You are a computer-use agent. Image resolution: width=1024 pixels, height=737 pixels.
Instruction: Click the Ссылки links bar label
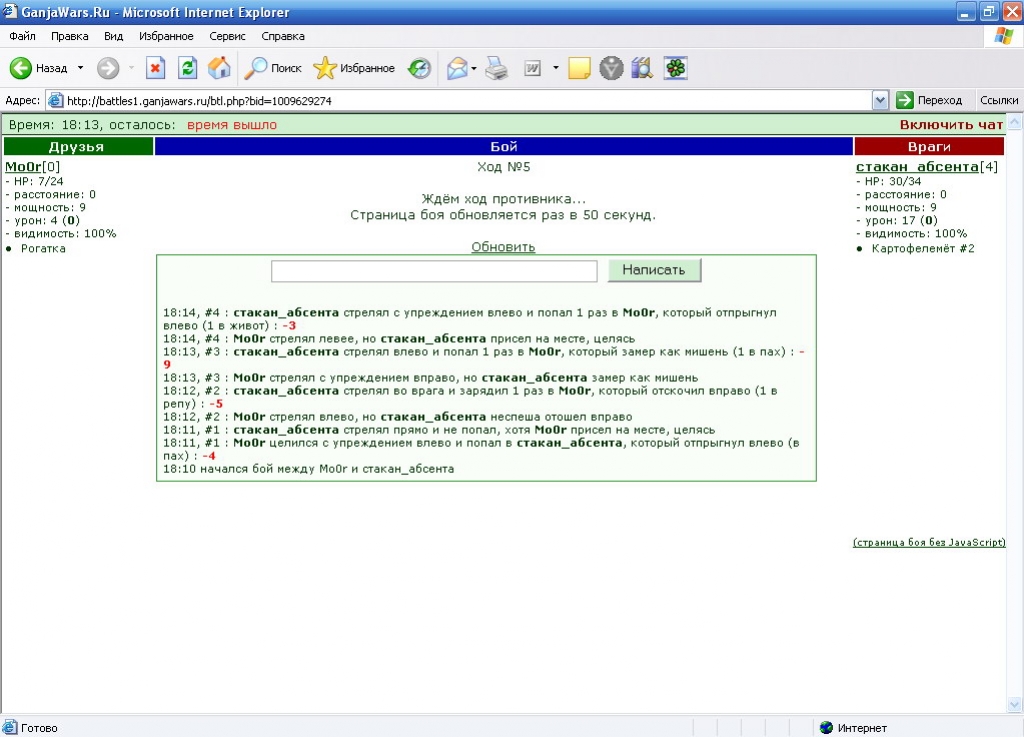(x=999, y=100)
